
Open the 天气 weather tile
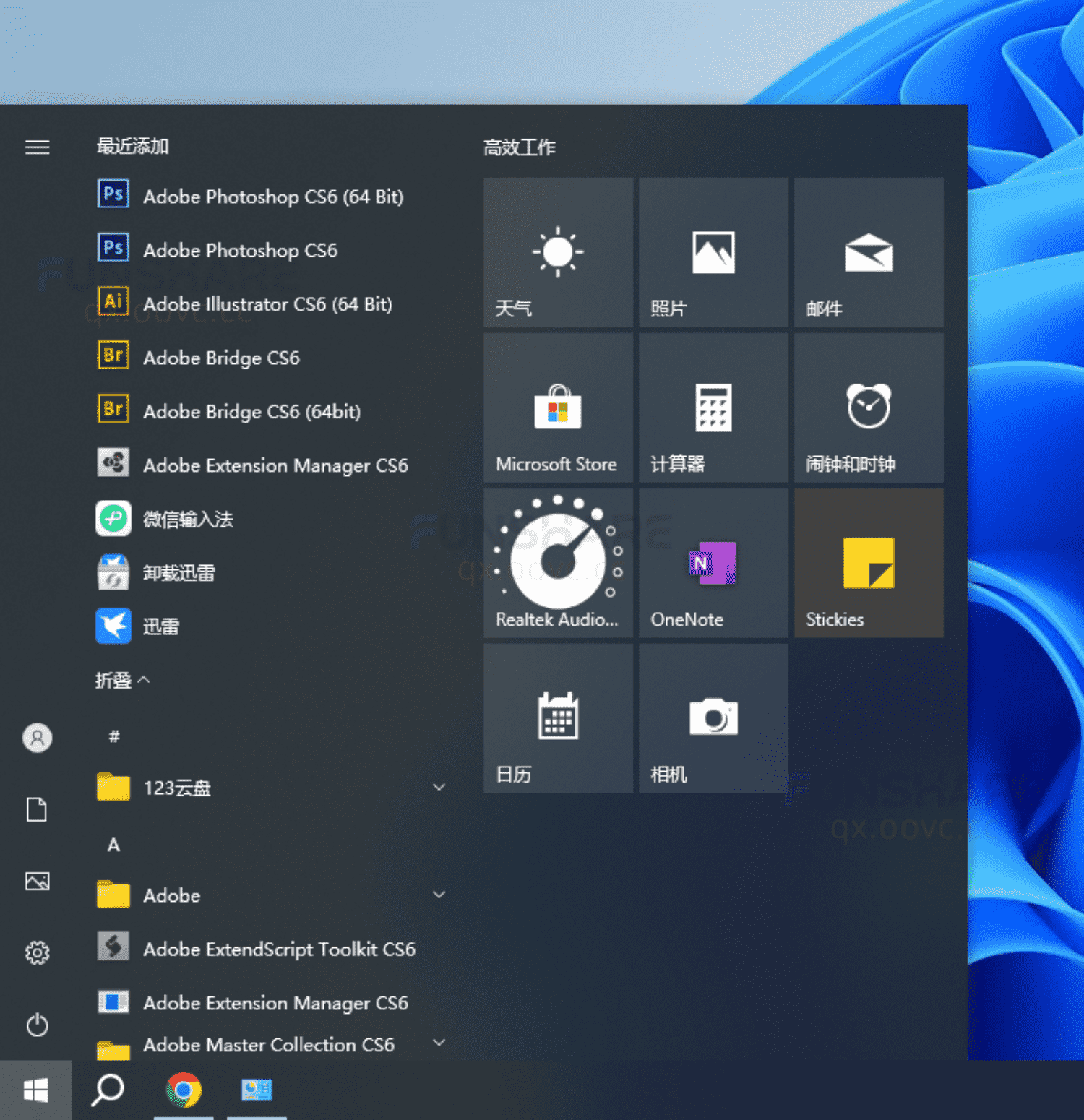click(x=559, y=252)
